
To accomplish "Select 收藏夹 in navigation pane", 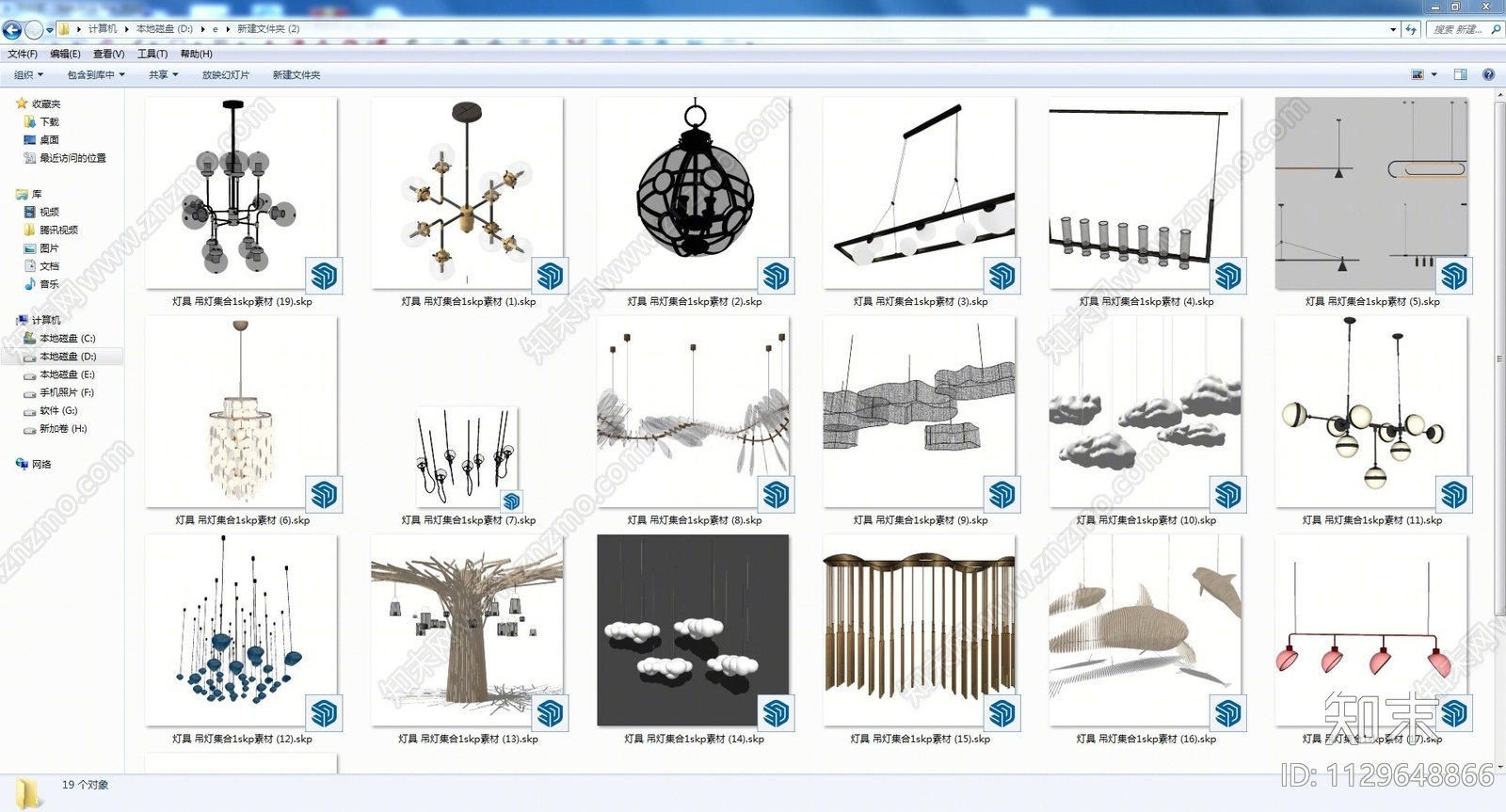I will tap(39, 103).
